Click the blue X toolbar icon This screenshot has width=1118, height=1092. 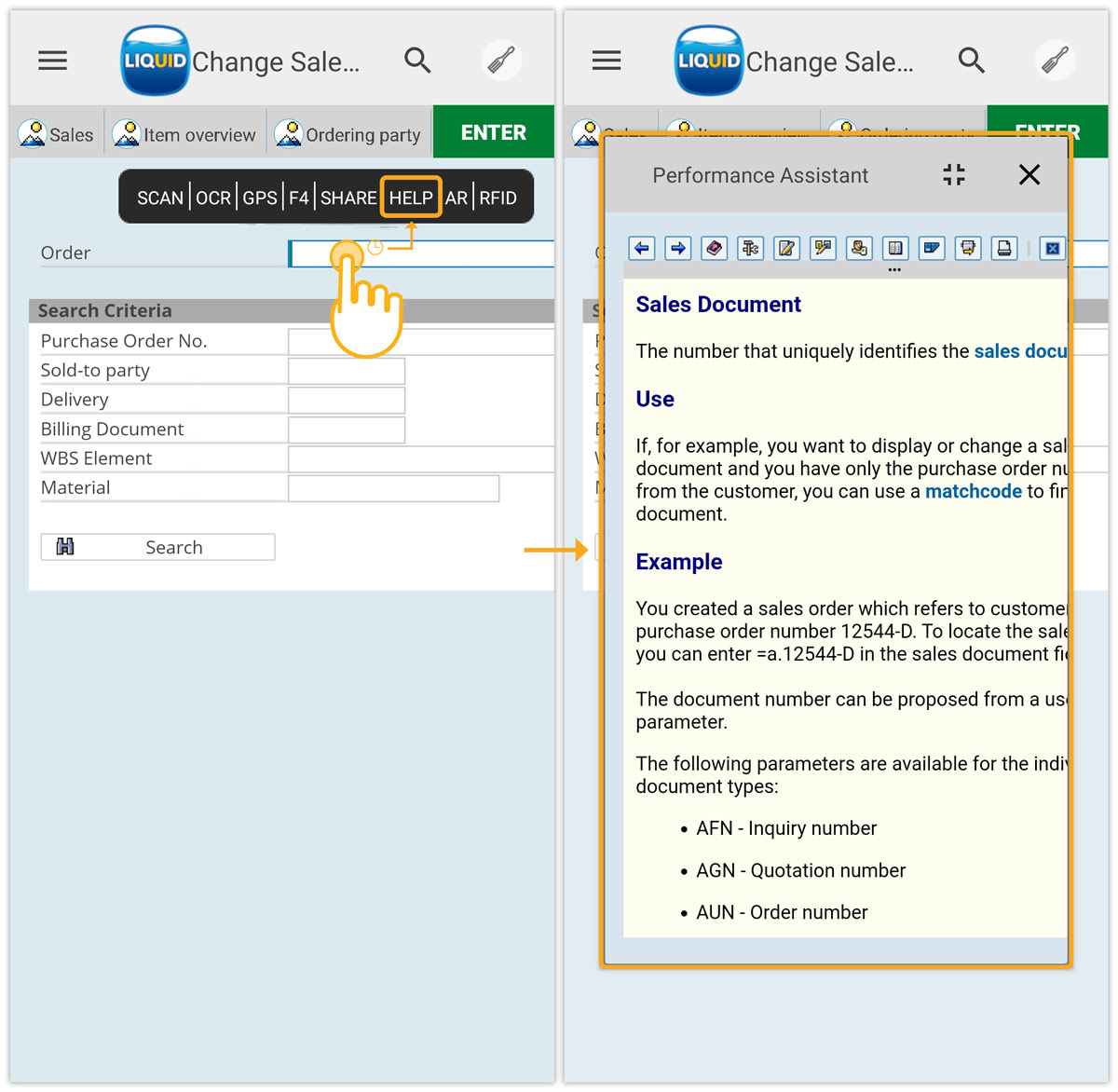pos(1053,249)
